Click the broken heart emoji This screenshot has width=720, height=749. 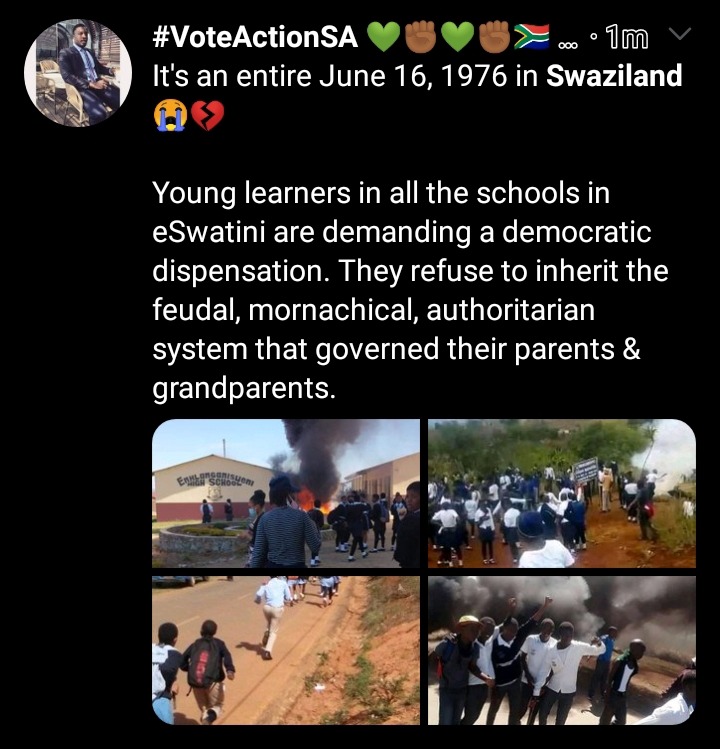pyautogui.click(x=207, y=116)
